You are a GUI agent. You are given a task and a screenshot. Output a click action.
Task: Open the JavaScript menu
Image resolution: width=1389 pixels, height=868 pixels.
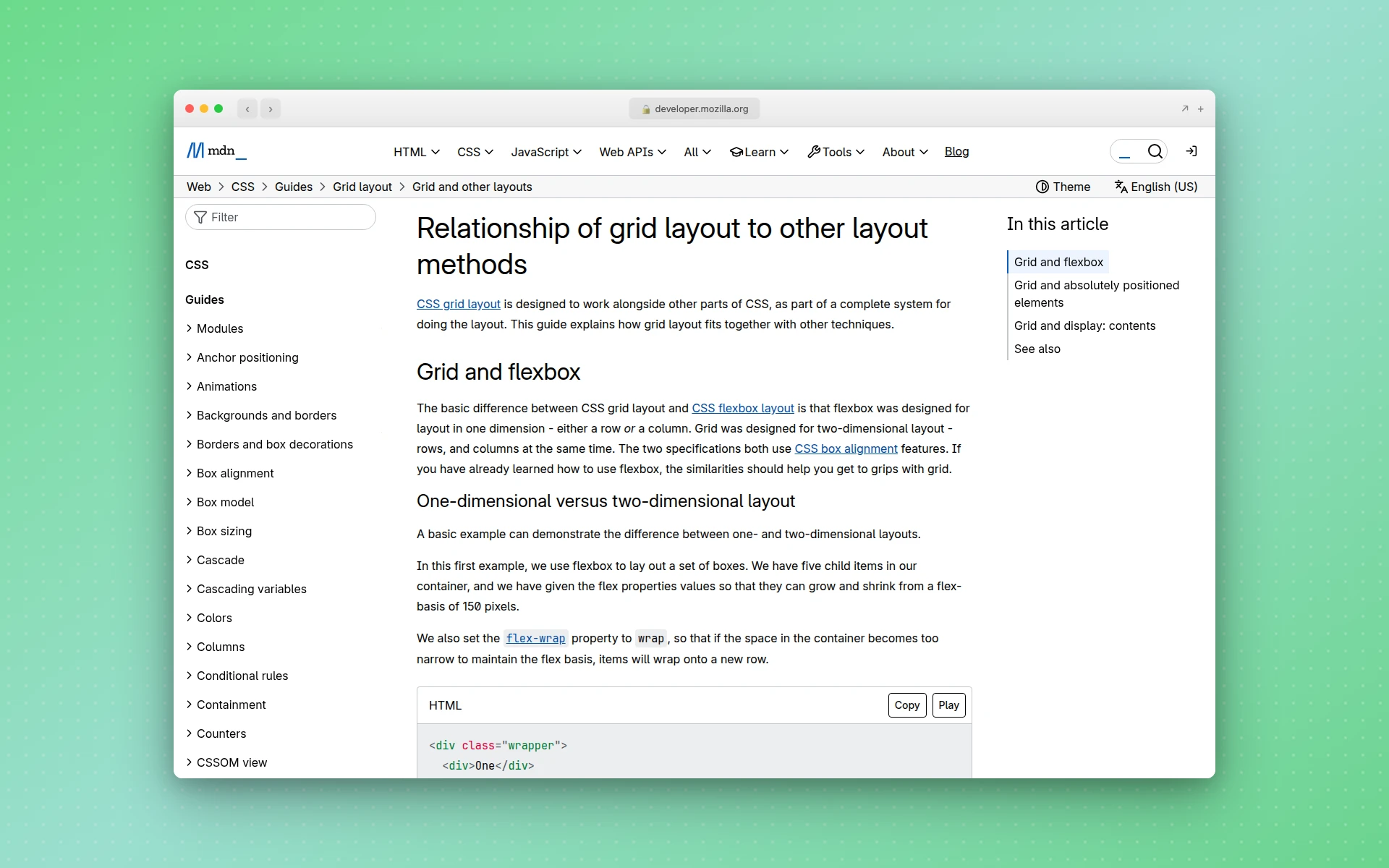(546, 152)
